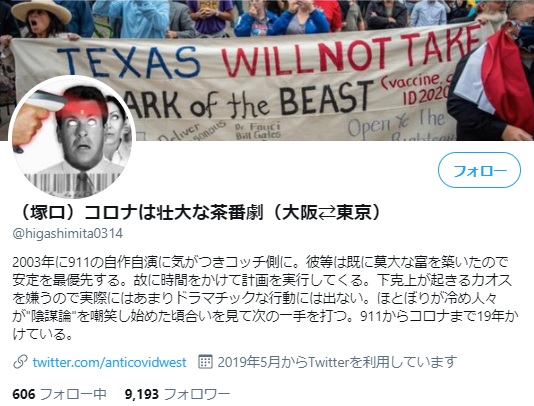Click the calendar icon near join date
Screen dimensions: 534x406
pos(205,361)
